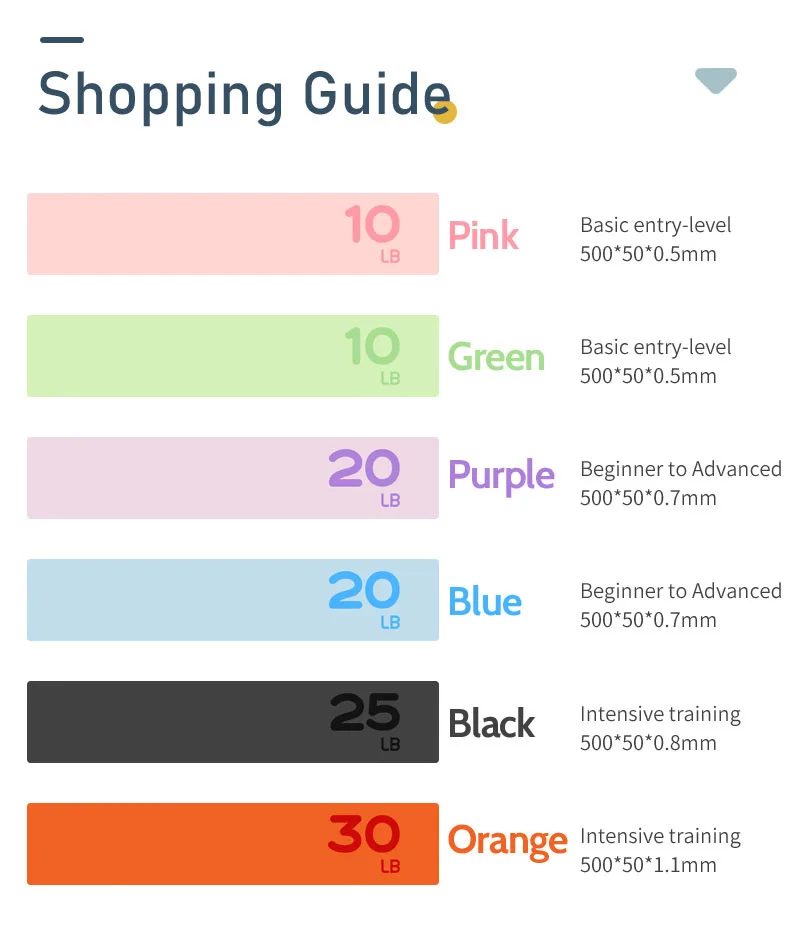The width and height of the screenshot is (790, 931).
Task: Pick the black 25 LB band swatch
Action: point(232,722)
